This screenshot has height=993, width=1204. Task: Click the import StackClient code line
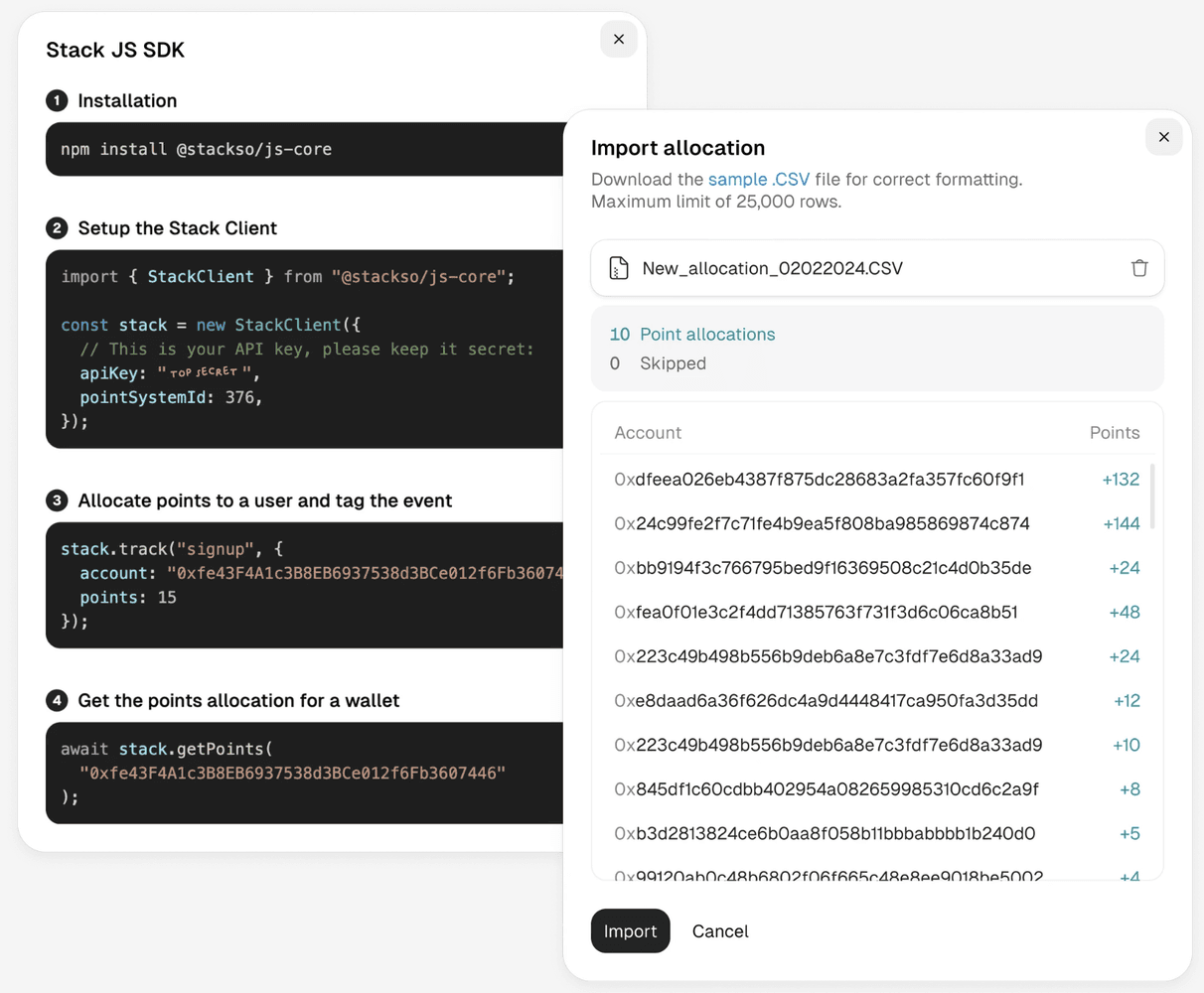click(x=288, y=277)
